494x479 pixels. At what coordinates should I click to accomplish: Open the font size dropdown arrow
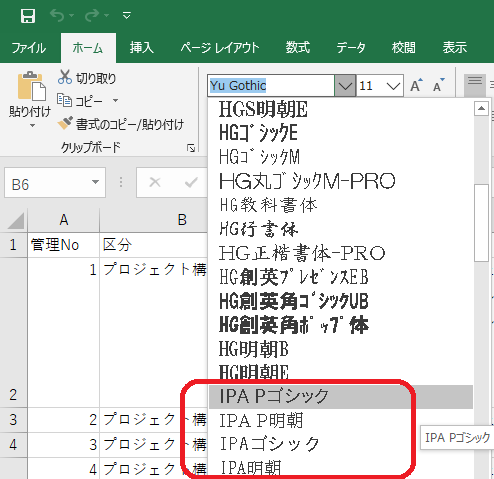pos(393,86)
